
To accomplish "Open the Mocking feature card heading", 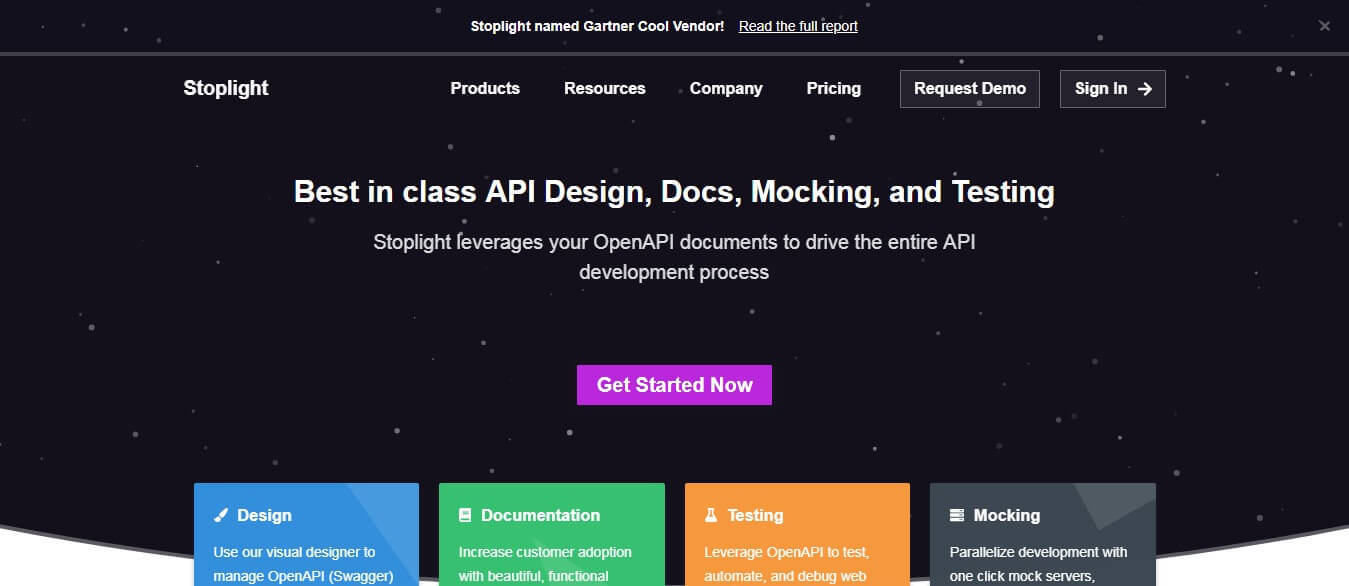I will 1007,516.
